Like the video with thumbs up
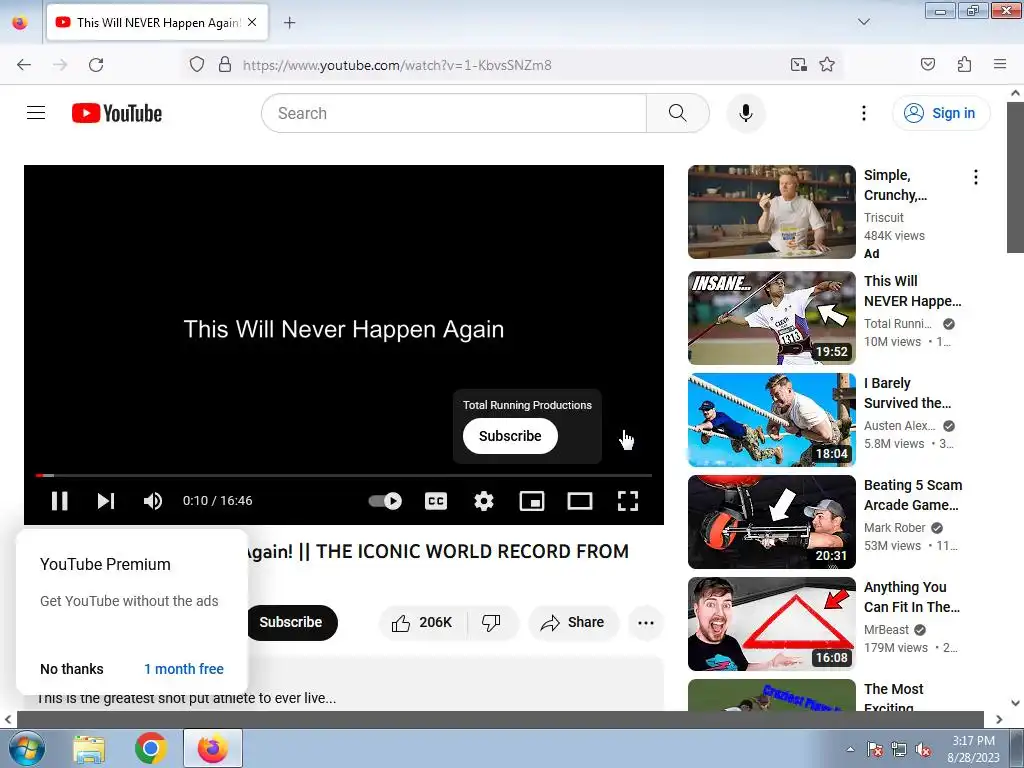Image resolution: width=1024 pixels, height=768 pixels. tap(423, 622)
